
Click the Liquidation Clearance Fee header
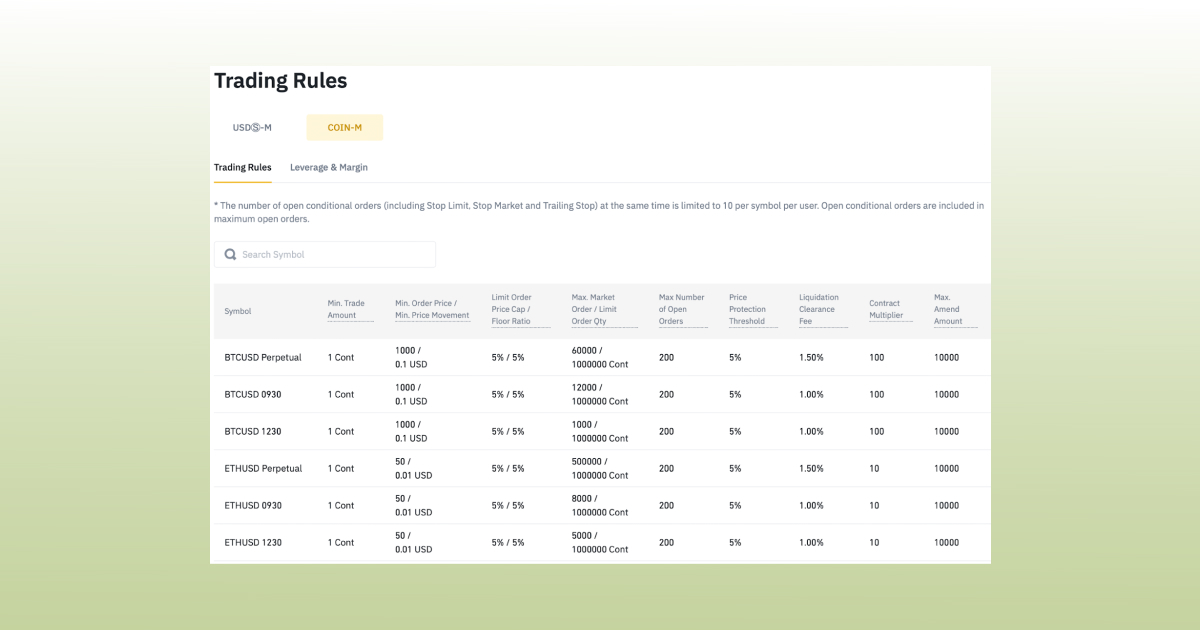(818, 309)
